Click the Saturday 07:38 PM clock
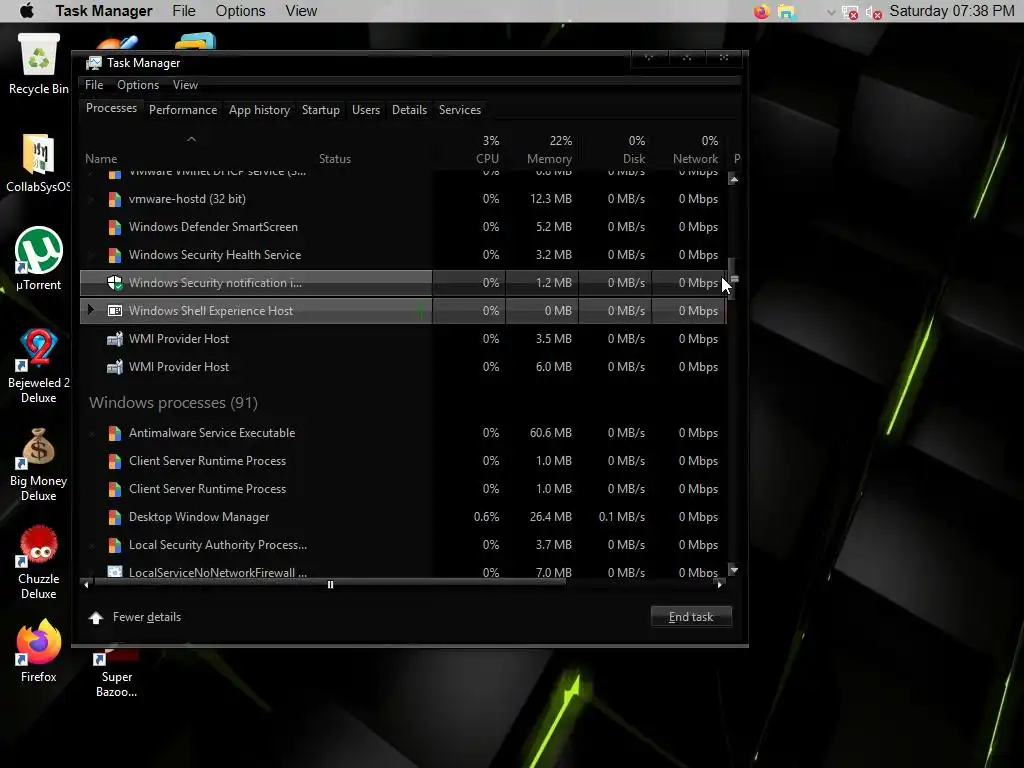This screenshot has width=1024, height=768. point(952,11)
